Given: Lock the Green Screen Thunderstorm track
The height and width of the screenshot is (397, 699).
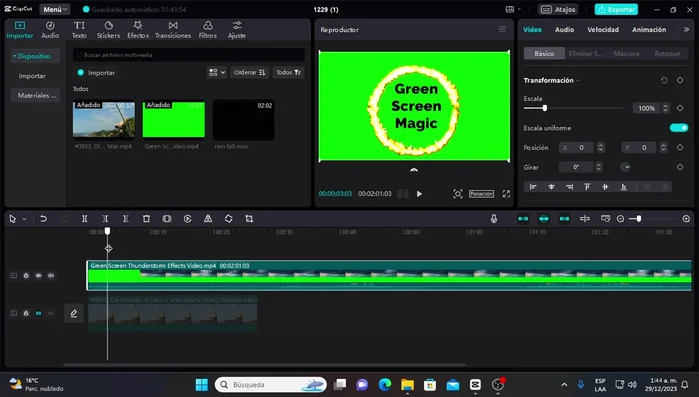Looking at the screenshot, I should [26, 276].
